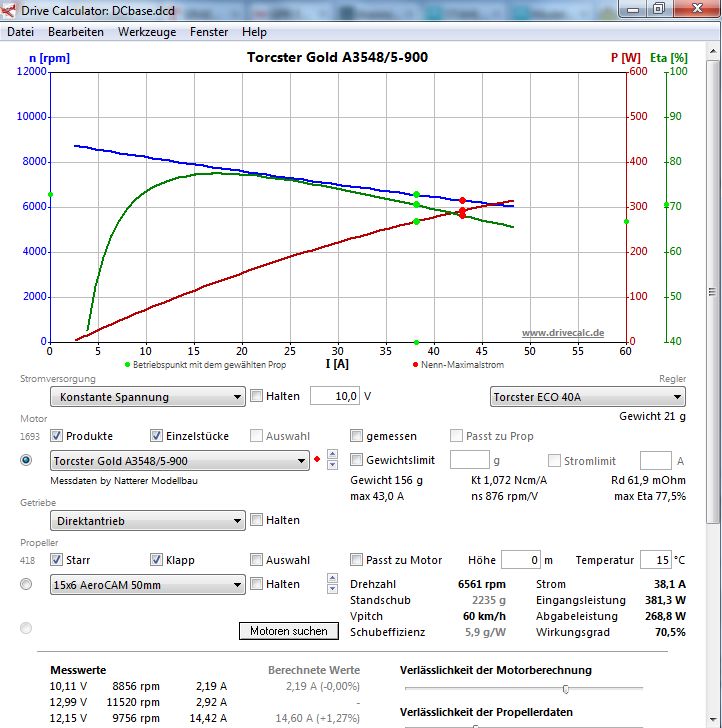Uncheck the Produkte checkbox

(x=56, y=436)
